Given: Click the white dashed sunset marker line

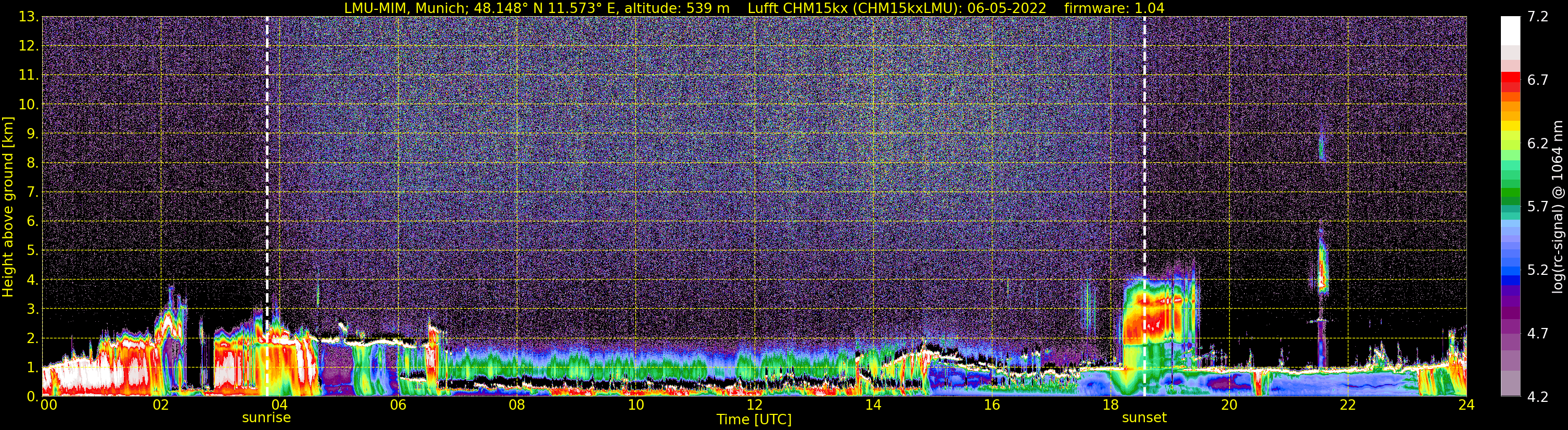Looking at the screenshot, I should [1144, 207].
